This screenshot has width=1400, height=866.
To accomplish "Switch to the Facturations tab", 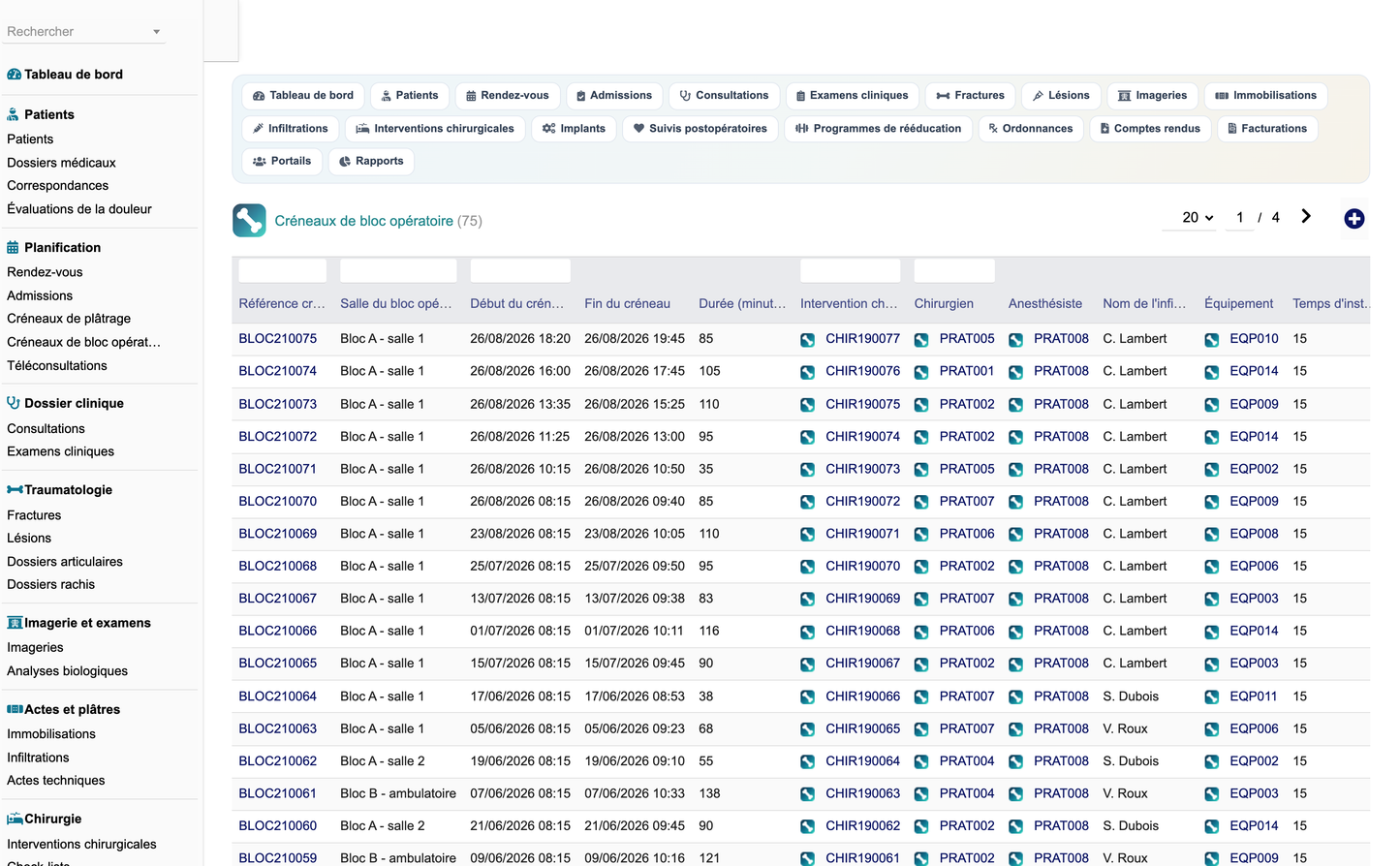I will pos(1266,129).
